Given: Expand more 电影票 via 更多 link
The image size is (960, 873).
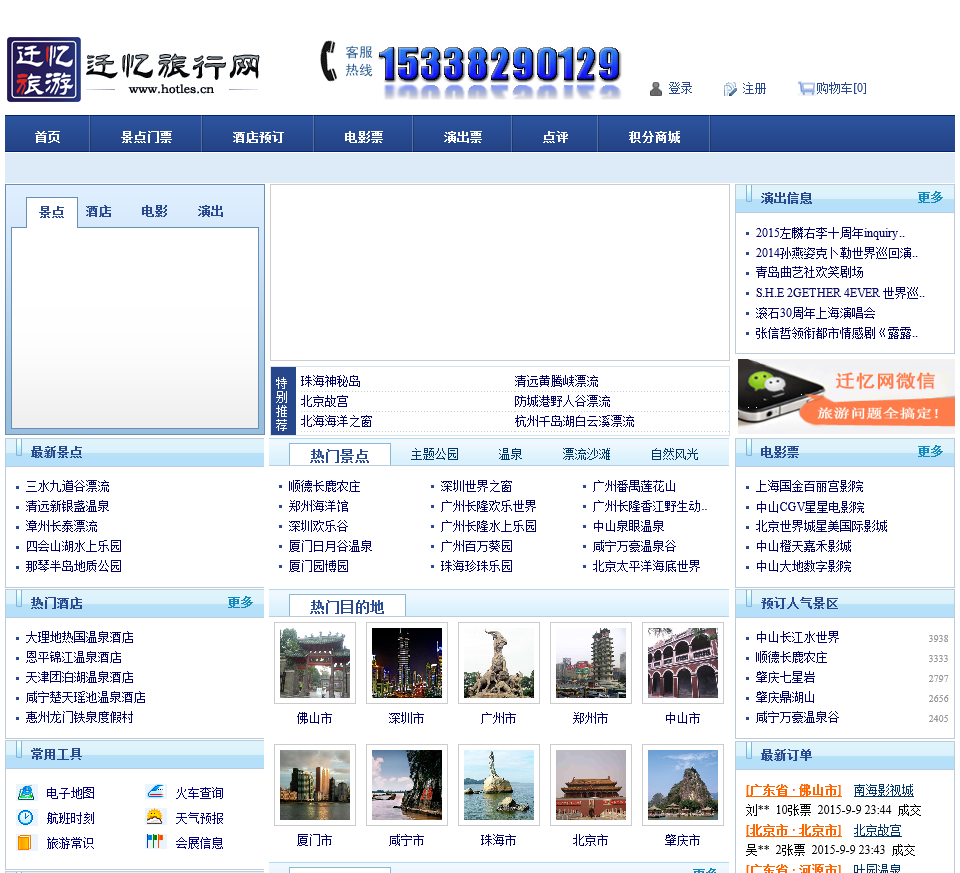Looking at the screenshot, I should (x=930, y=452).
